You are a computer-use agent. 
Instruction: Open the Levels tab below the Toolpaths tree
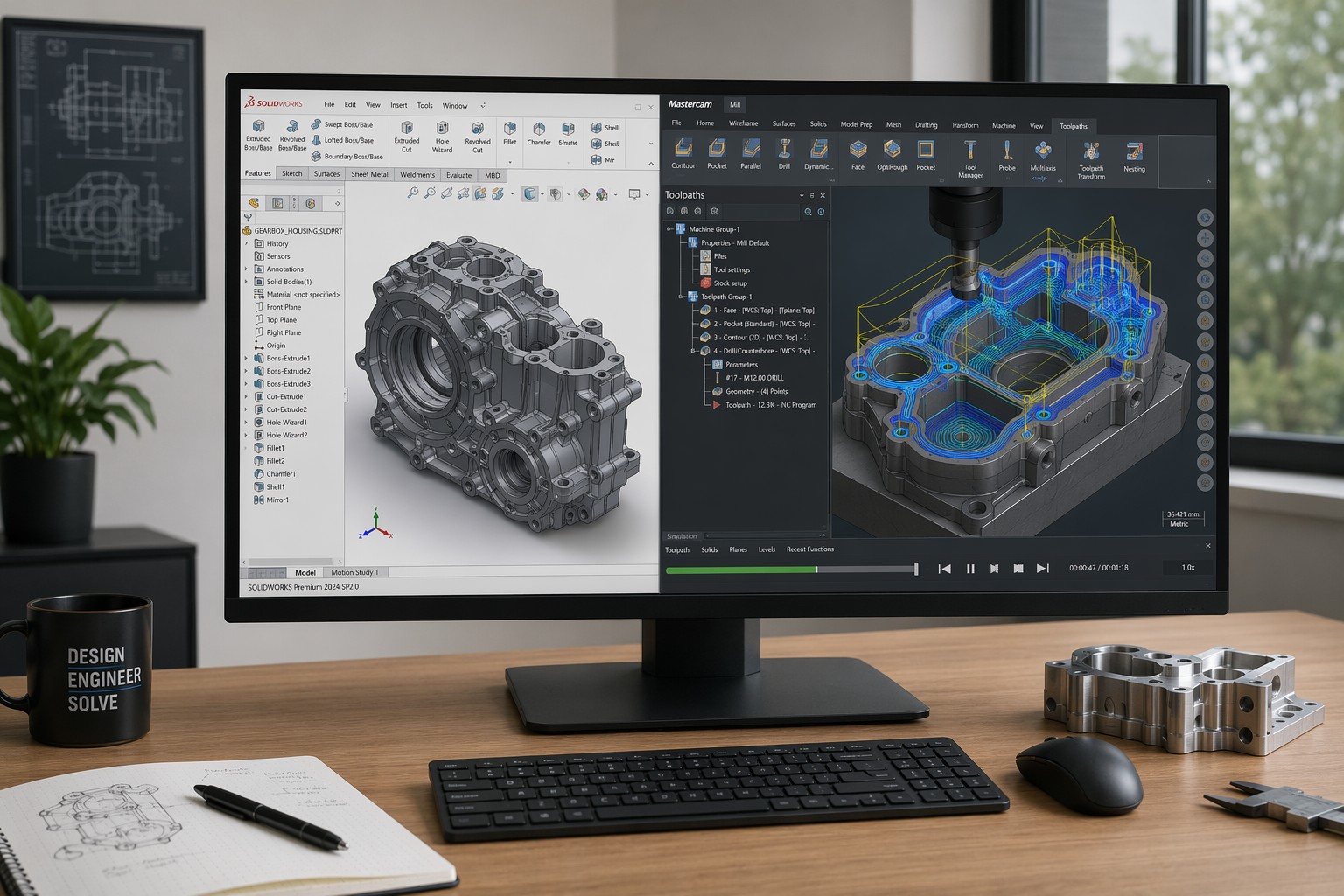[x=766, y=549]
